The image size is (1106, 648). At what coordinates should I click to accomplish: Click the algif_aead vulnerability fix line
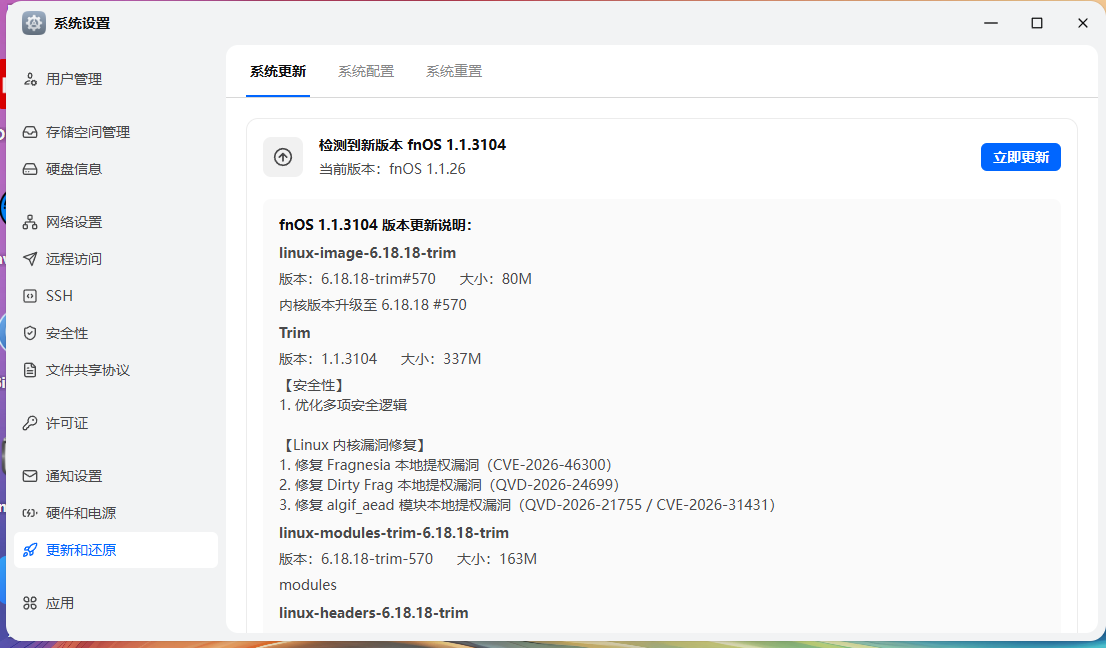527,505
